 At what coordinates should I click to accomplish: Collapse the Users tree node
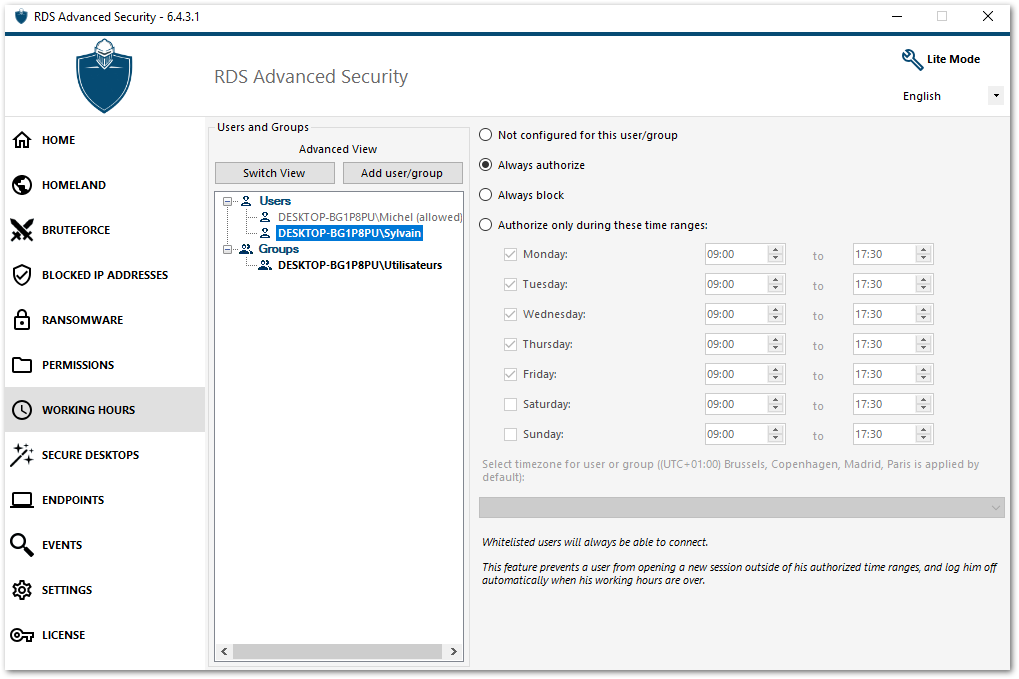pos(227,201)
